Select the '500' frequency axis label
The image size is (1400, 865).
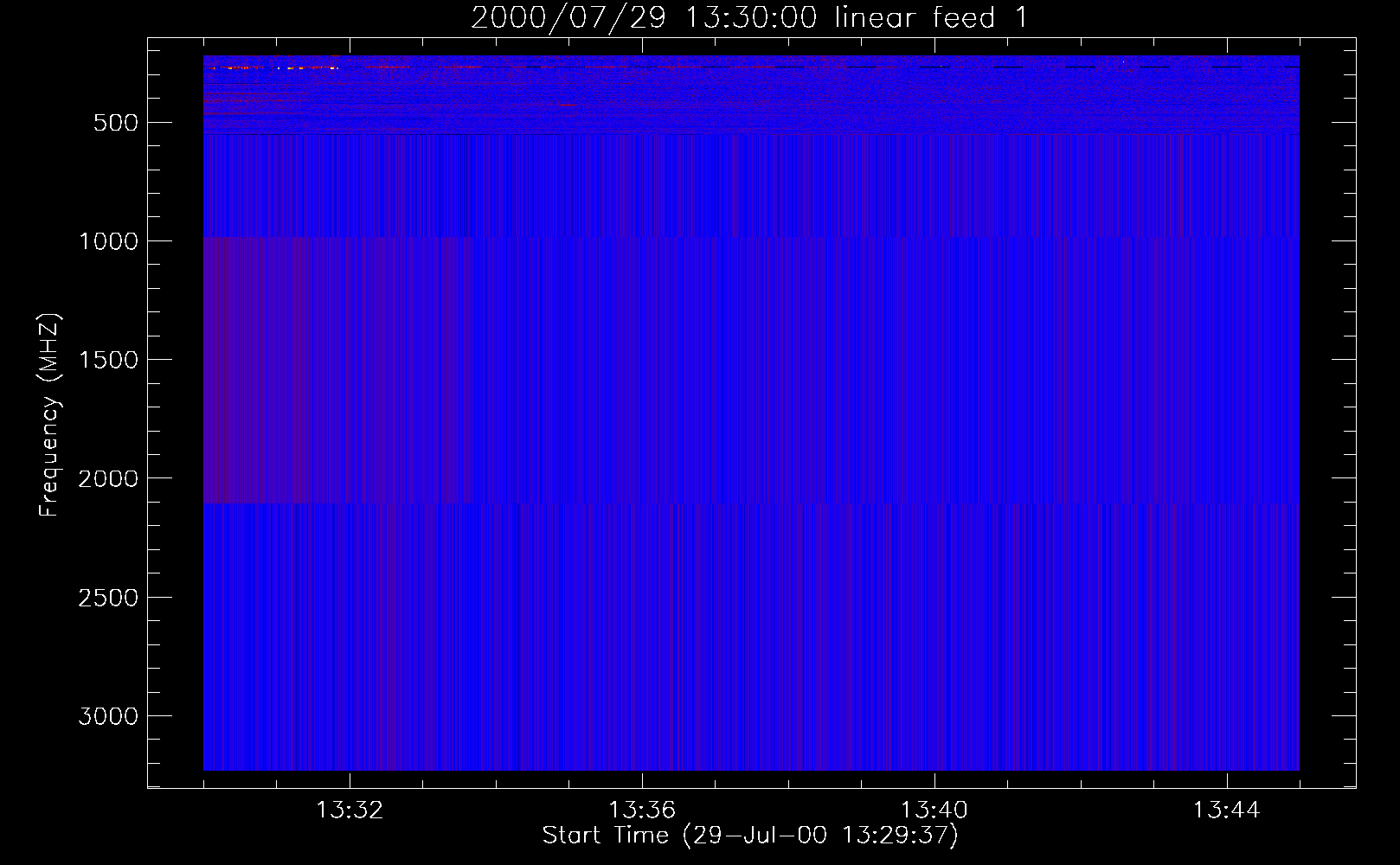(116, 123)
